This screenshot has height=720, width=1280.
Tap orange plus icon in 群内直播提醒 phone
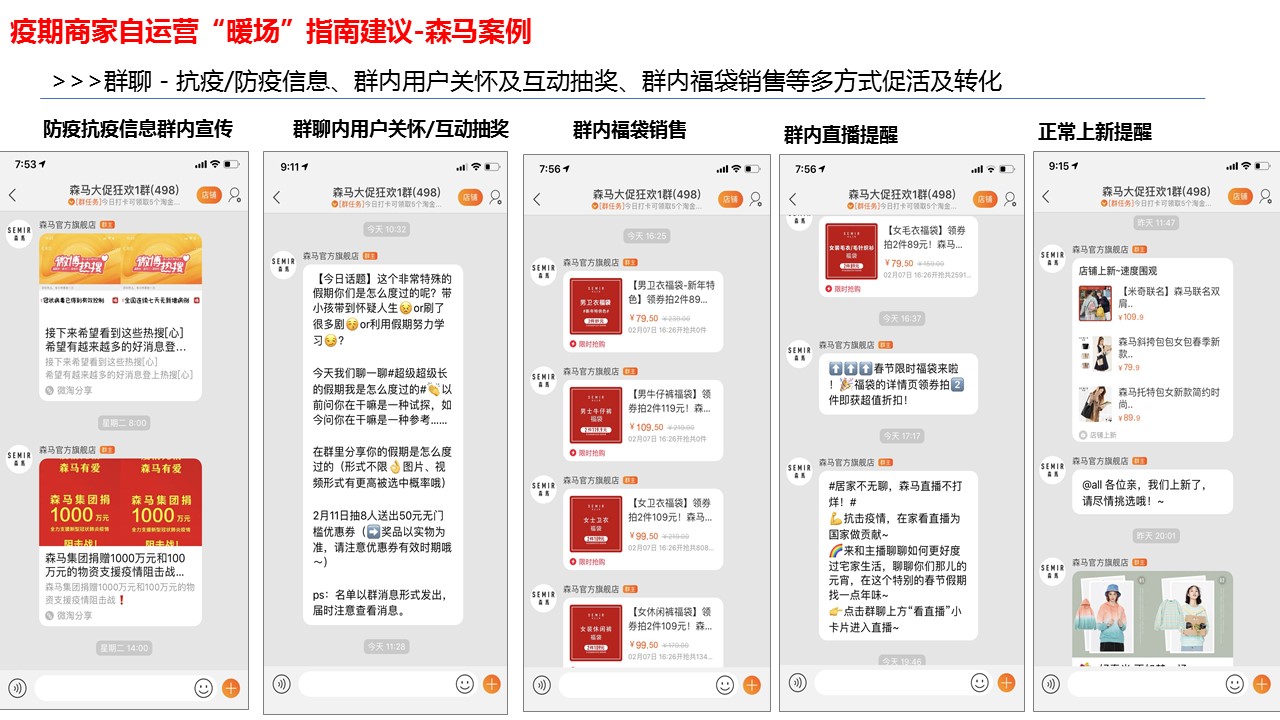click(x=1006, y=683)
